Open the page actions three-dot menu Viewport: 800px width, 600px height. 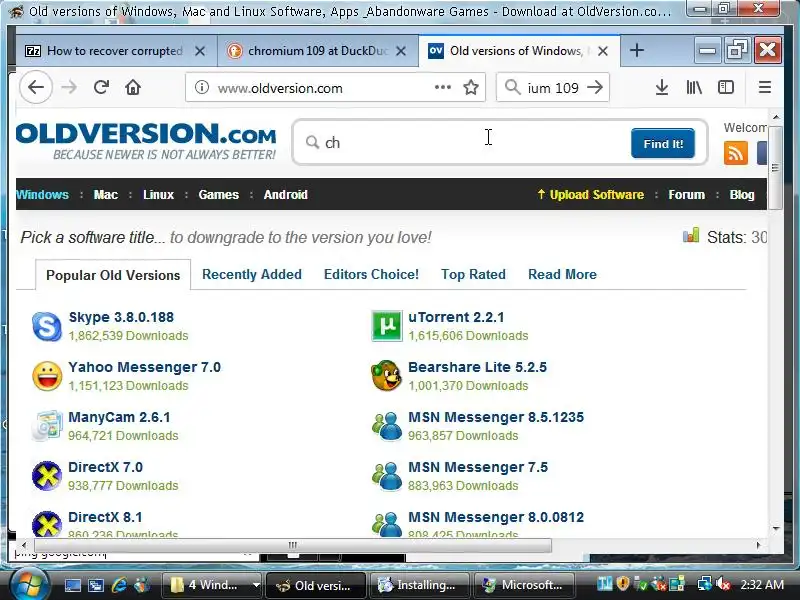442,87
